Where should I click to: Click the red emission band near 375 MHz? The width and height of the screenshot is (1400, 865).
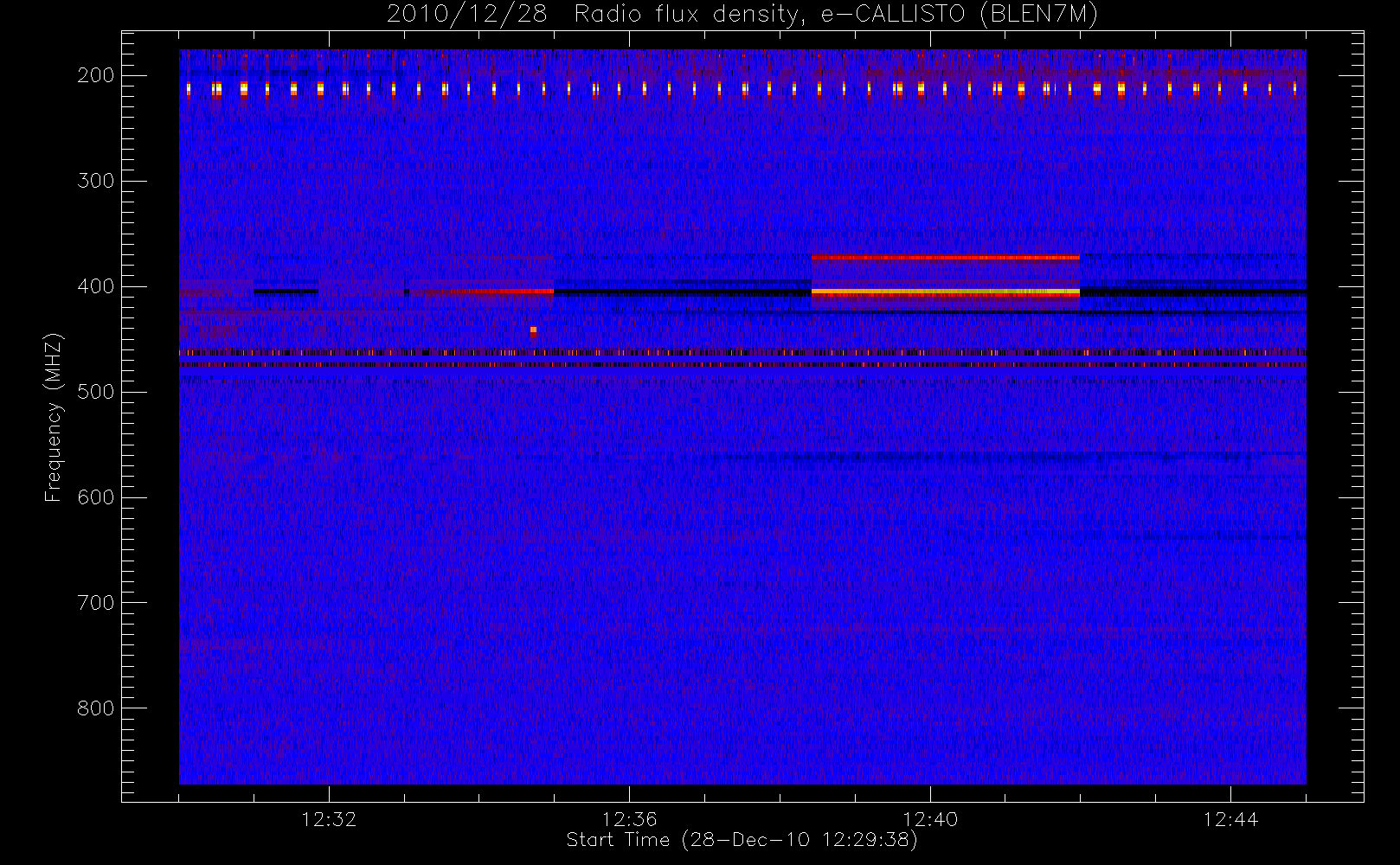946,257
